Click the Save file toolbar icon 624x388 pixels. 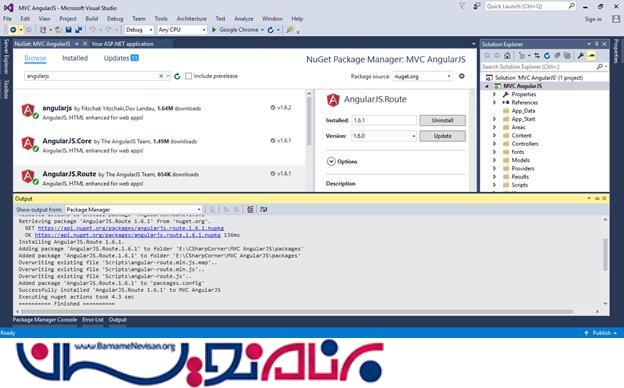[68, 30]
